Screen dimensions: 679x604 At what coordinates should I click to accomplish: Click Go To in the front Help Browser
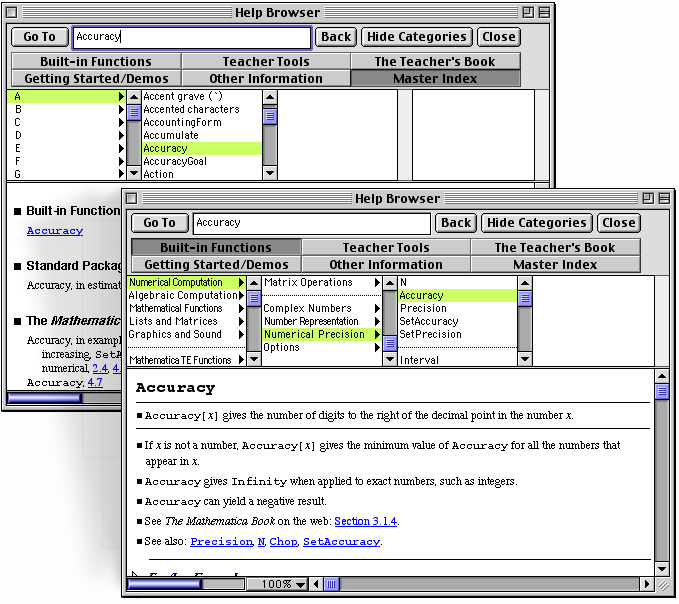coord(160,223)
